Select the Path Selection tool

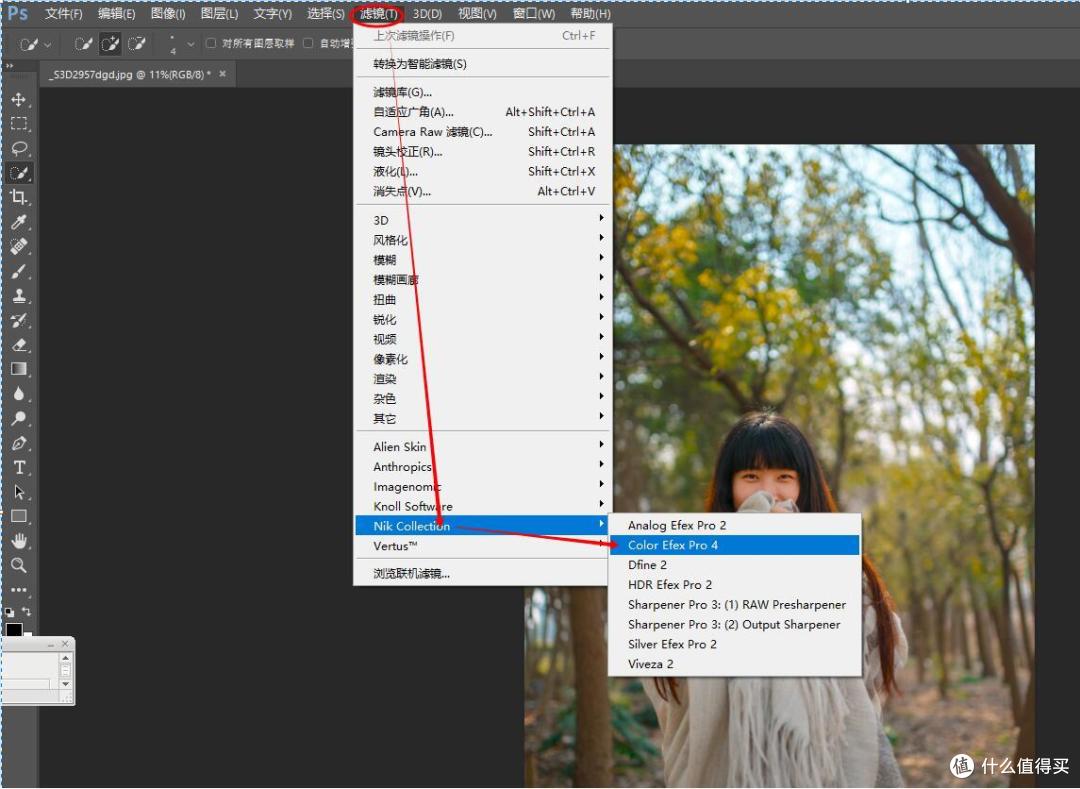(19, 492)
